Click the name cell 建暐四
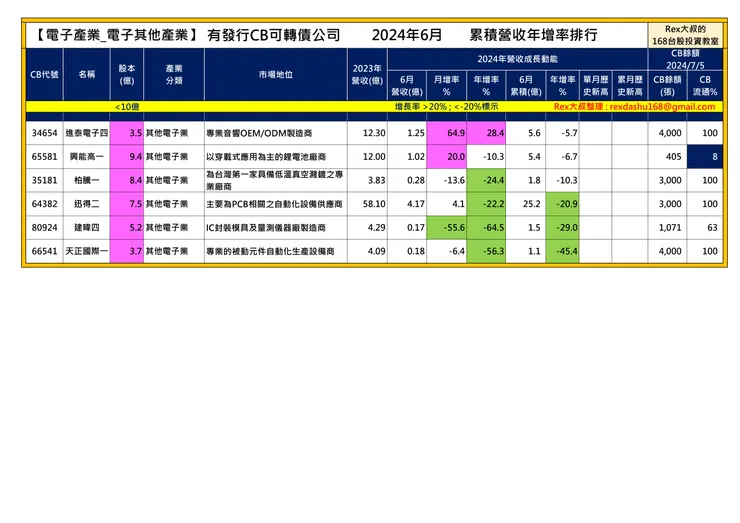Screen dimensions: 740x523 click(86, 228)
